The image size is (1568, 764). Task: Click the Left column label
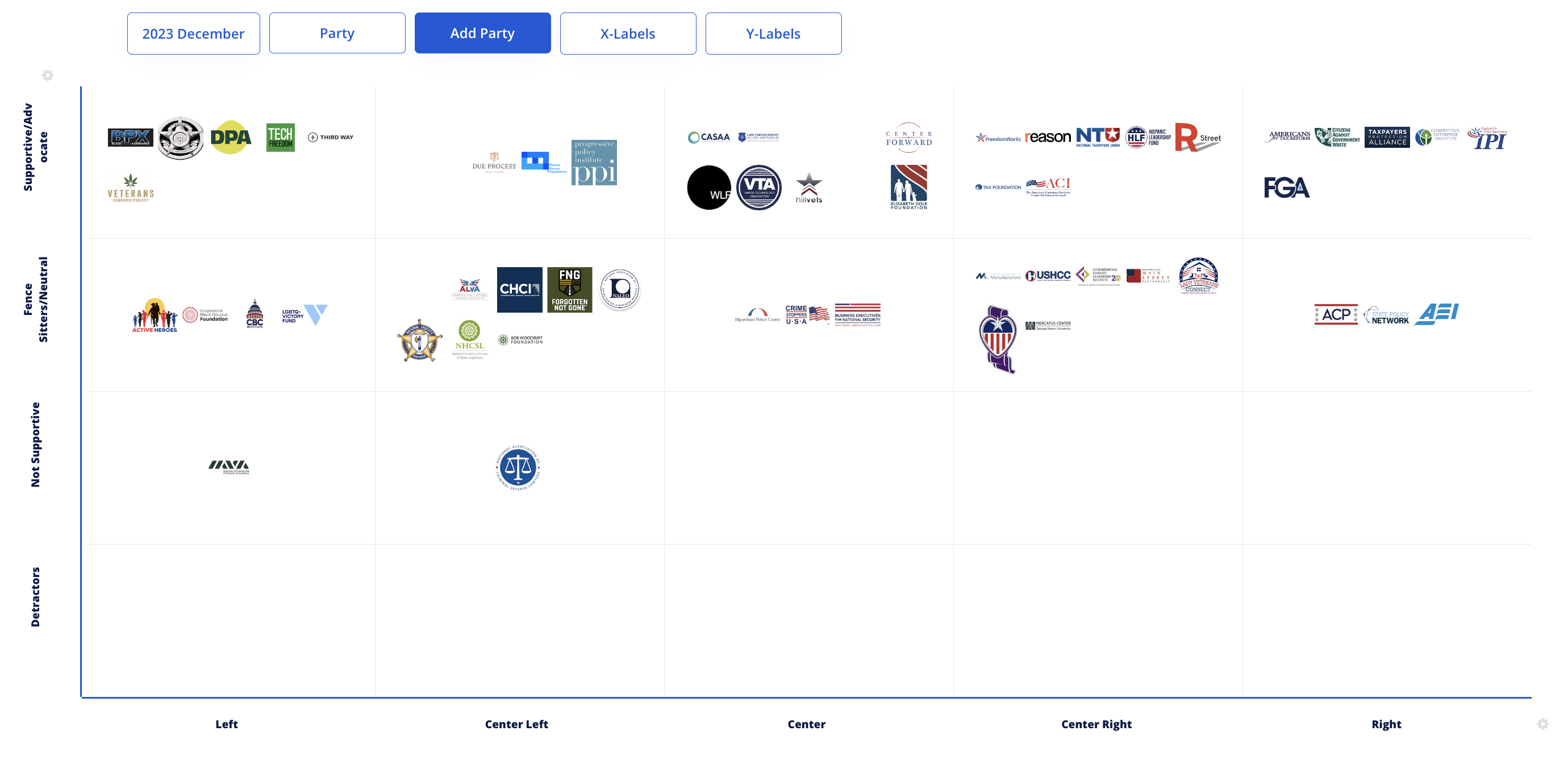click(x=227, y=724)
